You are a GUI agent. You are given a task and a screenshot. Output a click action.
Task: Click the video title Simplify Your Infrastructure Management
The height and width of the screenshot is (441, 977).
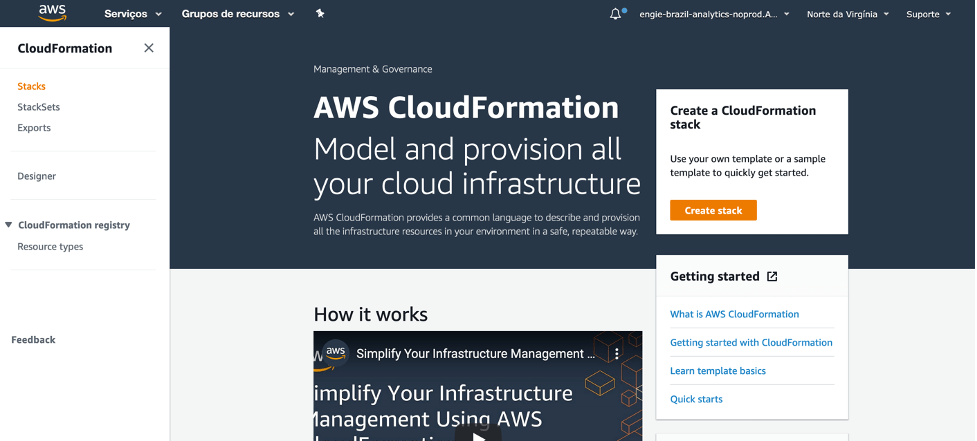click(475, 354)
